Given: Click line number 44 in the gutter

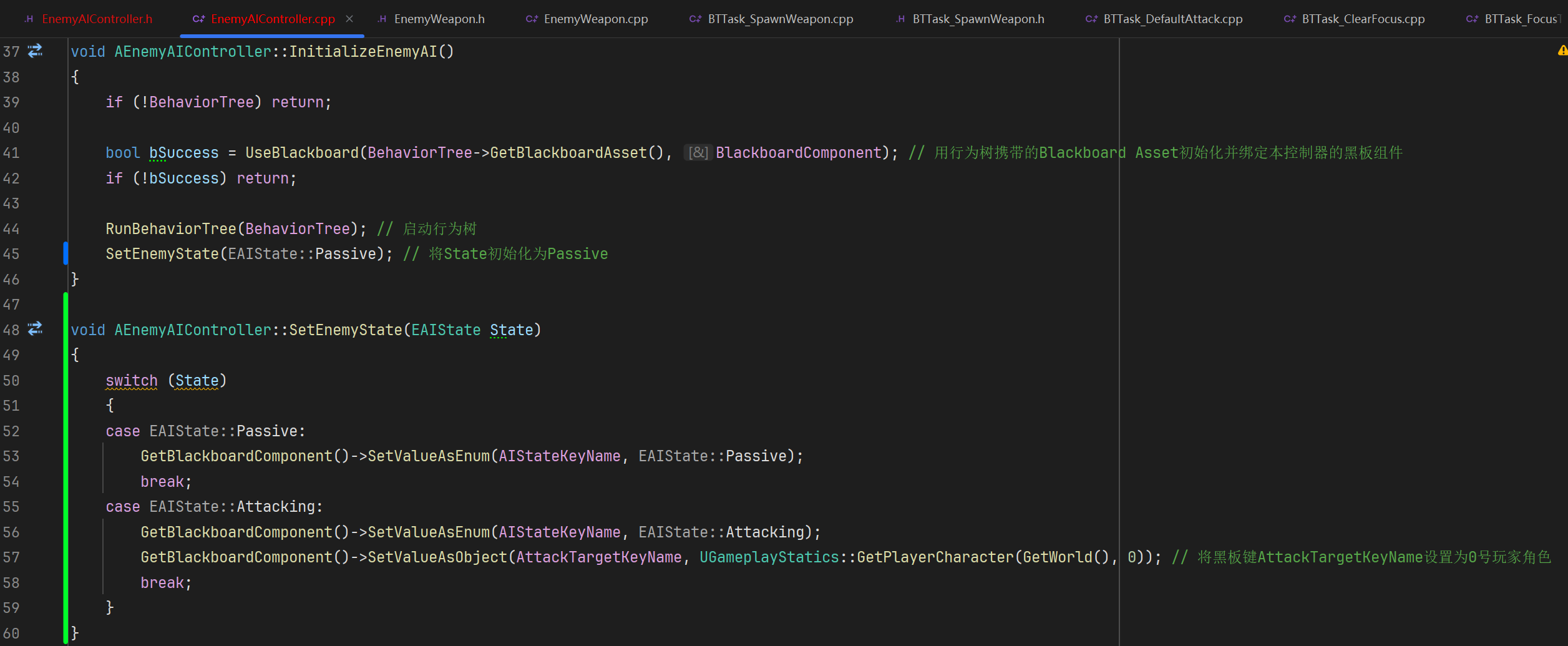Looking at the screenshot, I should point(11,229).
